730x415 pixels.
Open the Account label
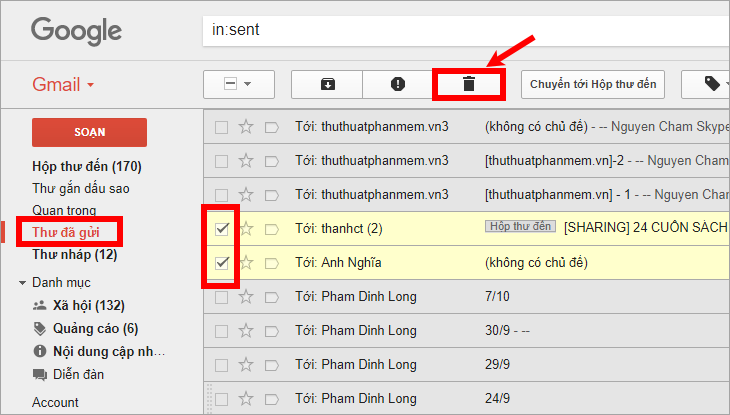coord(55,402)
